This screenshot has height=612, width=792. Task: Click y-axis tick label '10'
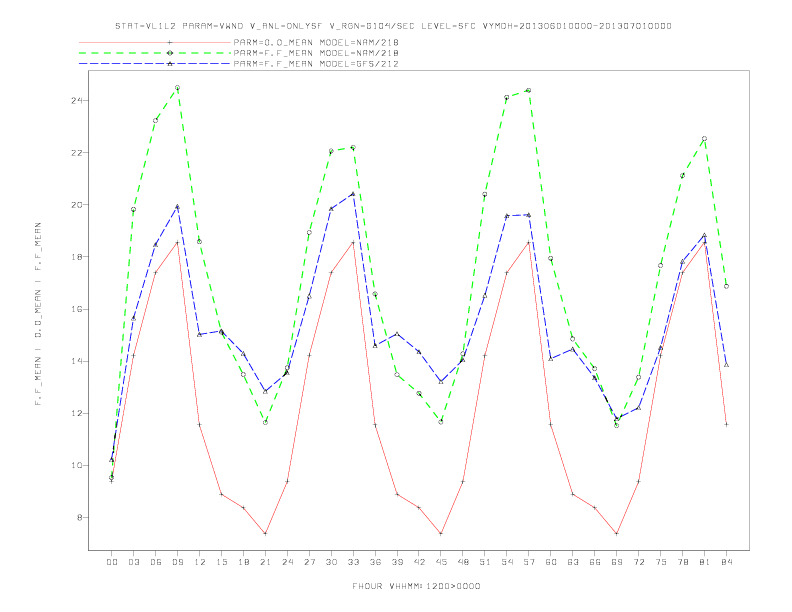point(77,465)
